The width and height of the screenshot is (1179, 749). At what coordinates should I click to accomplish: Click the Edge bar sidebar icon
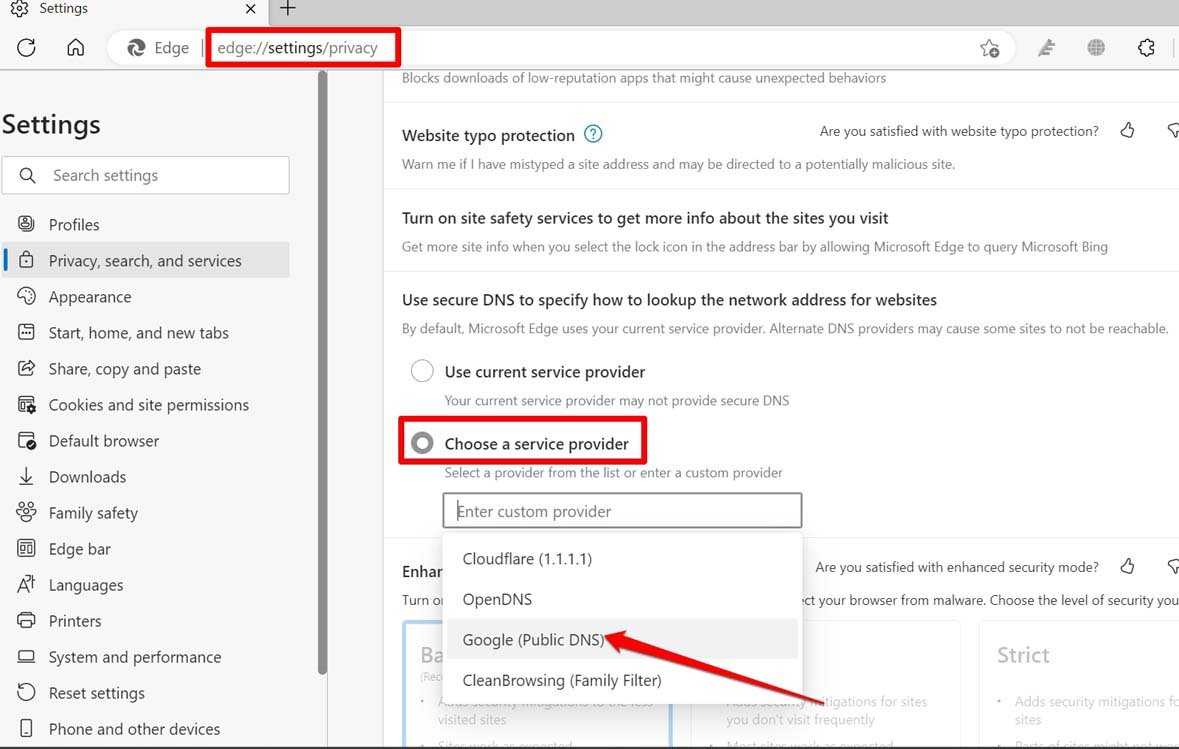26,548
